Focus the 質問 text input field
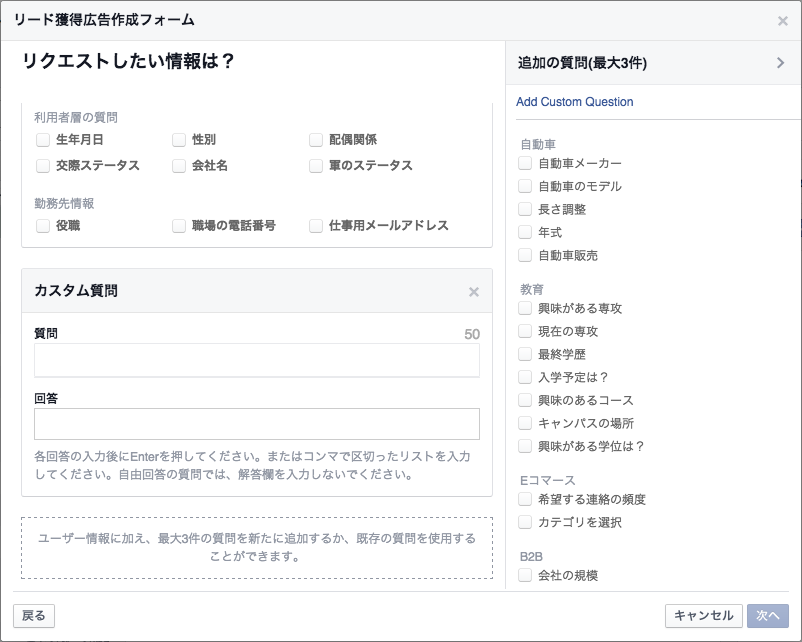The width and height of the screenshot is (802, 642). [257, 360]
